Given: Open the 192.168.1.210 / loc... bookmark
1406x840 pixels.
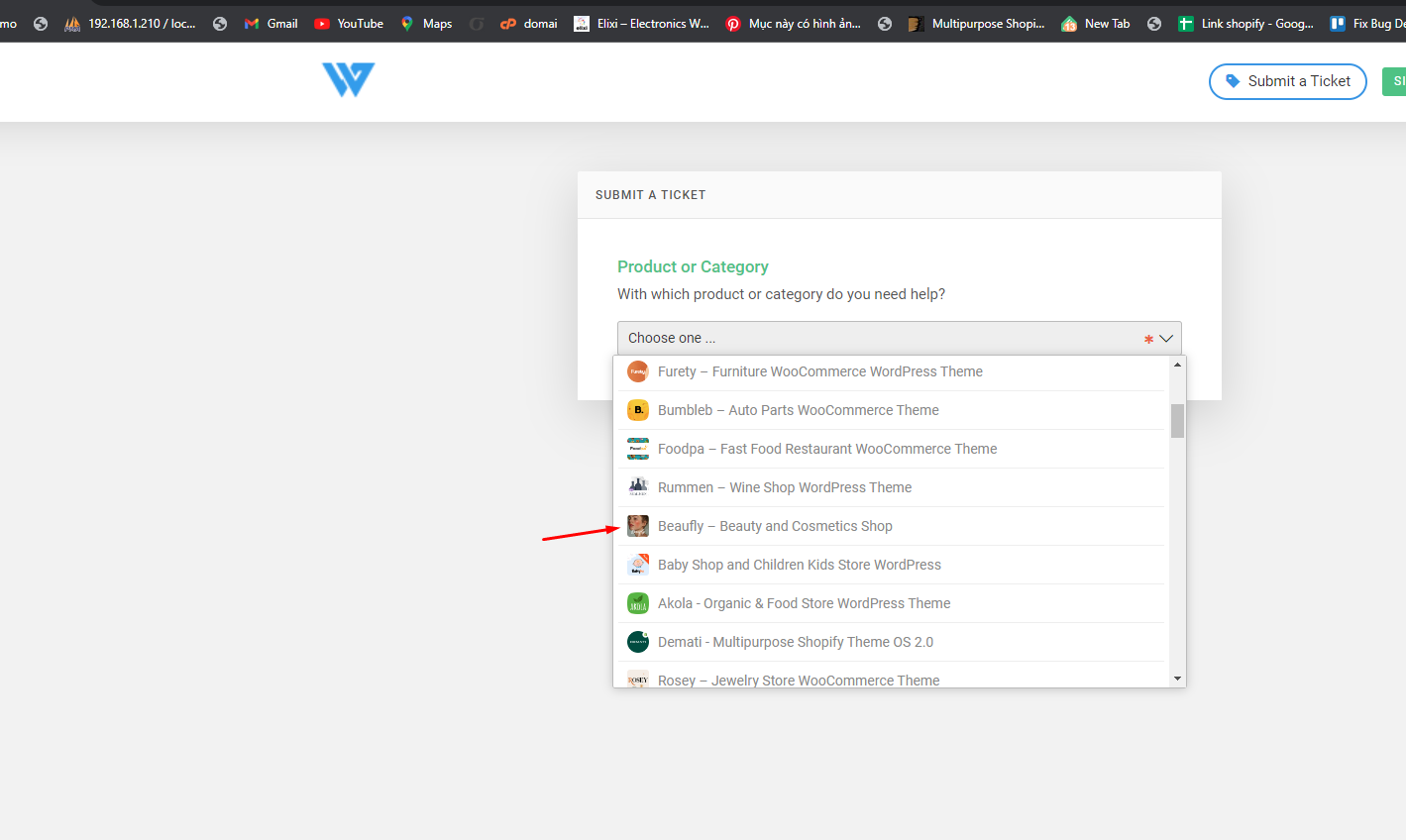Looking at the screenshot, I should (130, 24).
